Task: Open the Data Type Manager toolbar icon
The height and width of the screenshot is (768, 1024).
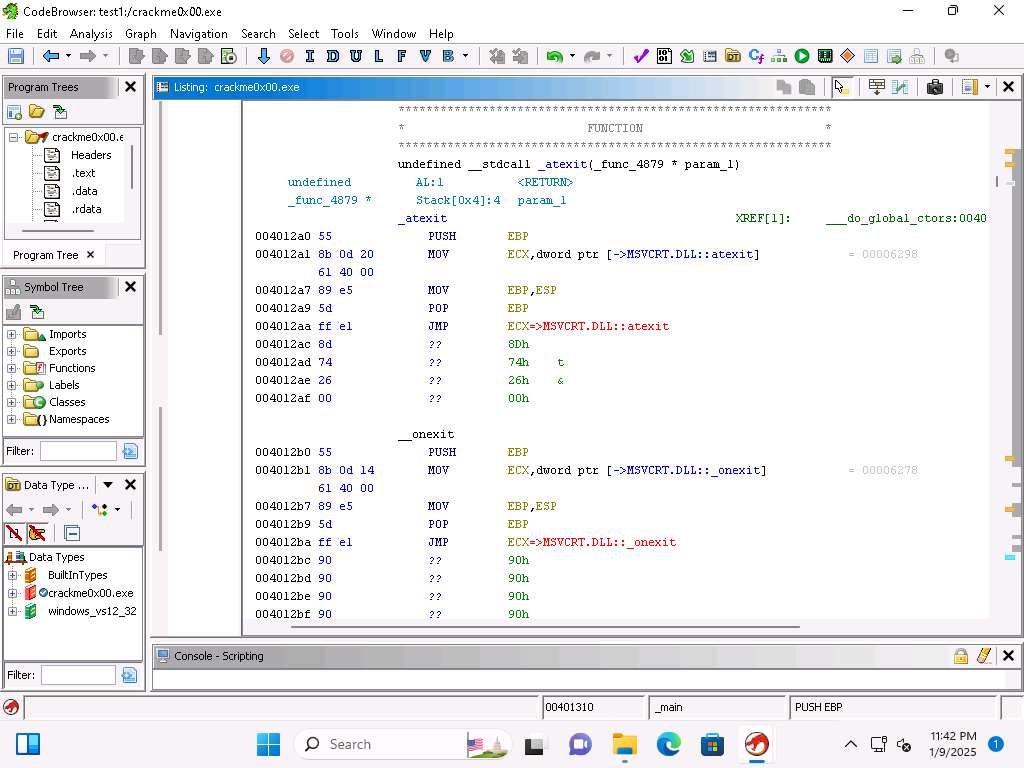Action: [x=733, y=56]
